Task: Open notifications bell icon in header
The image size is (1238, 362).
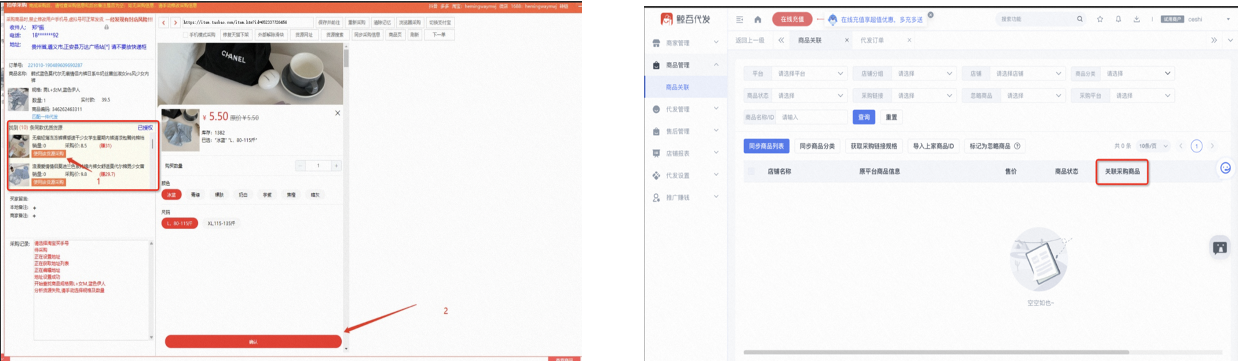Action: [x=1117, y=19]
